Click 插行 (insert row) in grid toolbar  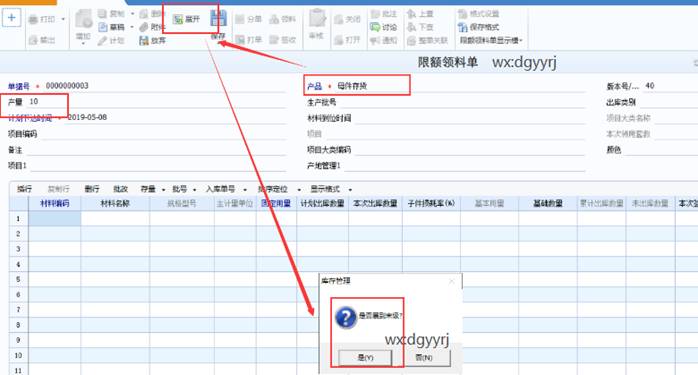24,189
